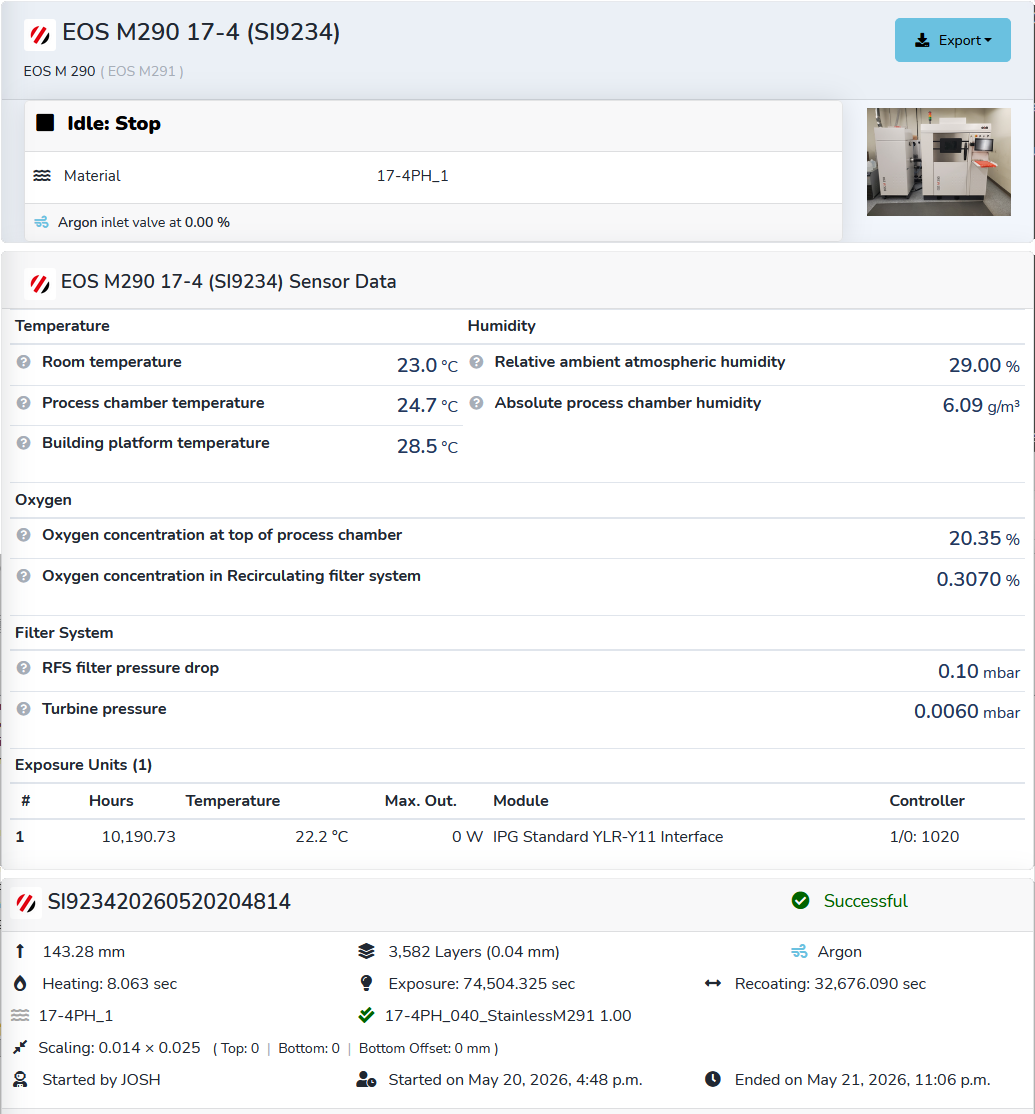Click the EOS M291 model text
Viewport: 1035px width, 1114px height.
pyautogui.click(x=141, y=71)
